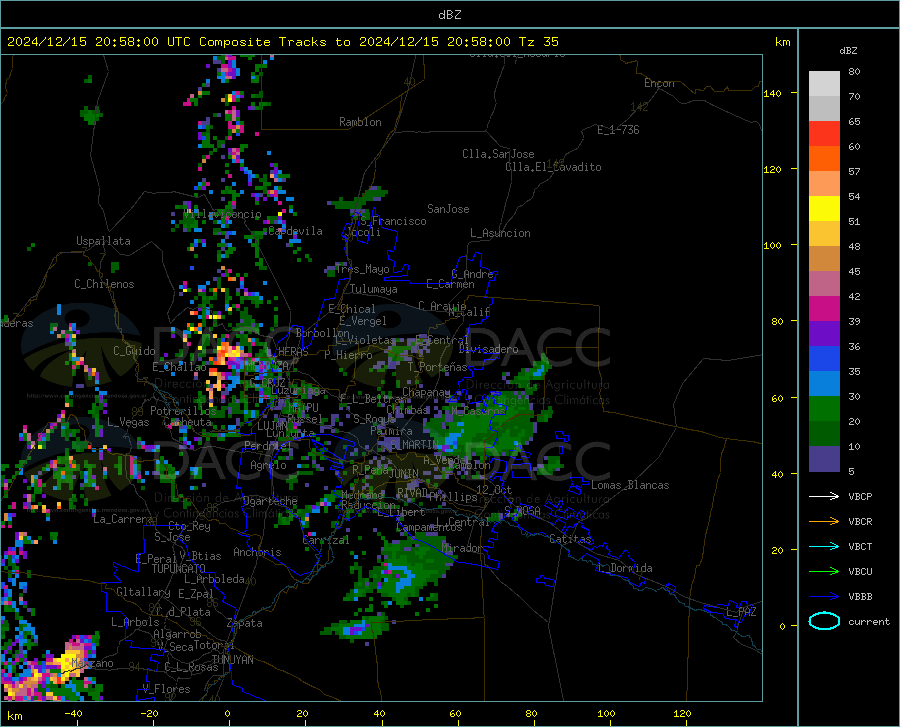900x727 pixels.
Task: Click the 'Divisadero' map label
Action: 488,349
